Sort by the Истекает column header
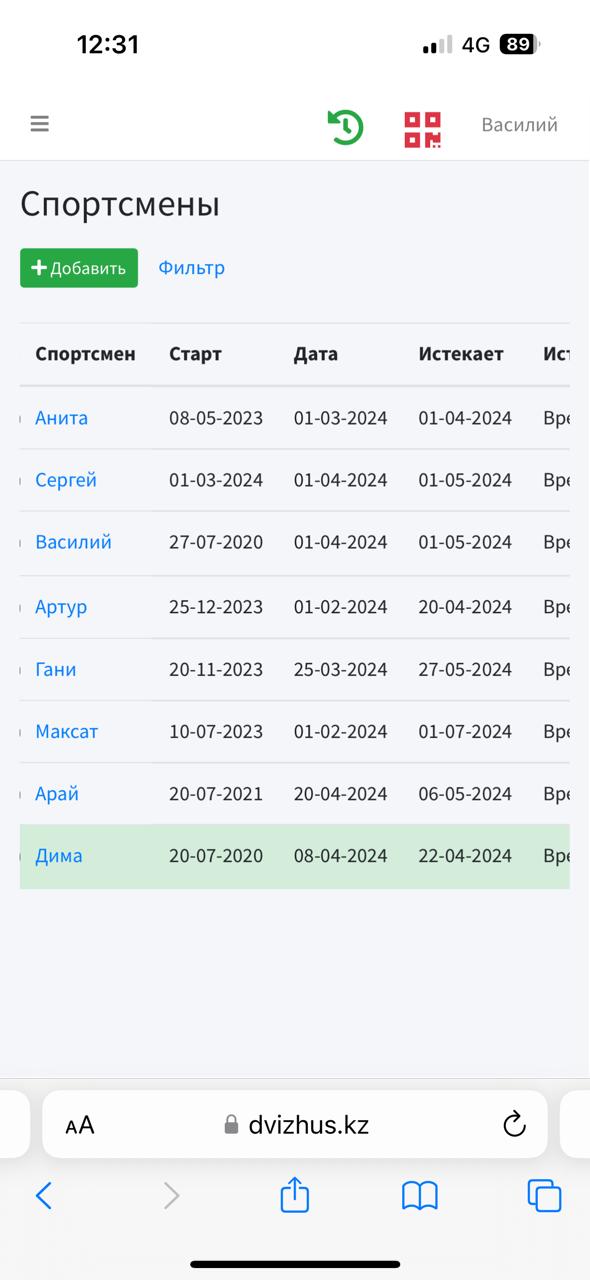 coord(461,354)
